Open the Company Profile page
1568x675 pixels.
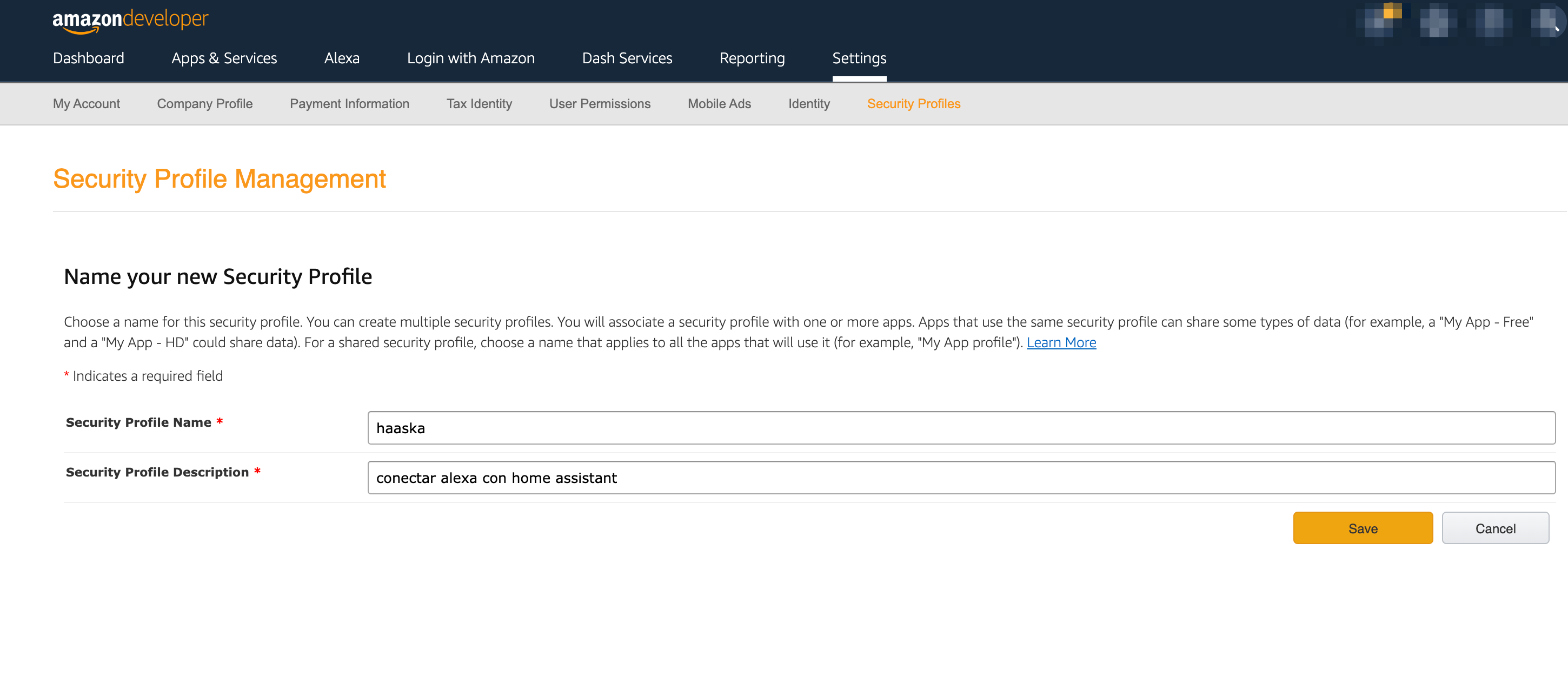point(204,103)
